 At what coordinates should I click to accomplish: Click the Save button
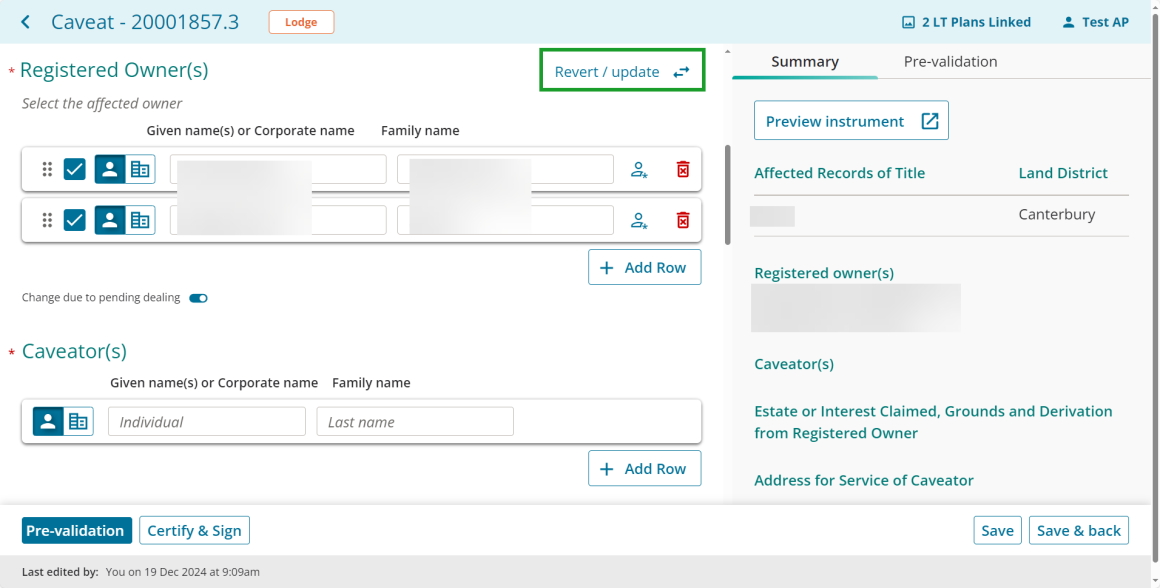coord(997,530)
